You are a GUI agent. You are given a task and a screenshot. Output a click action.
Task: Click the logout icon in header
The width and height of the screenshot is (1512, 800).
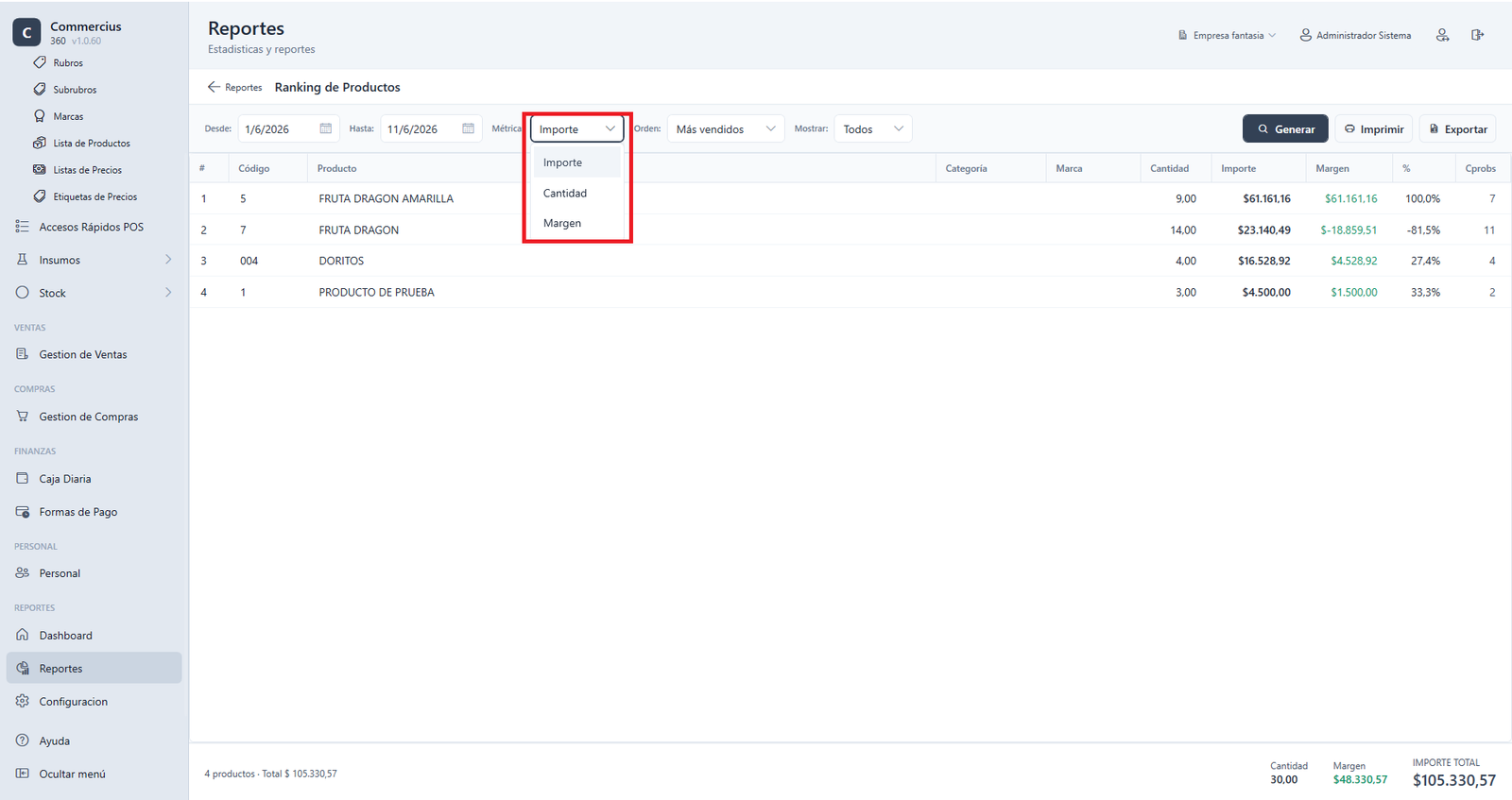click(x=1477, y=35)
